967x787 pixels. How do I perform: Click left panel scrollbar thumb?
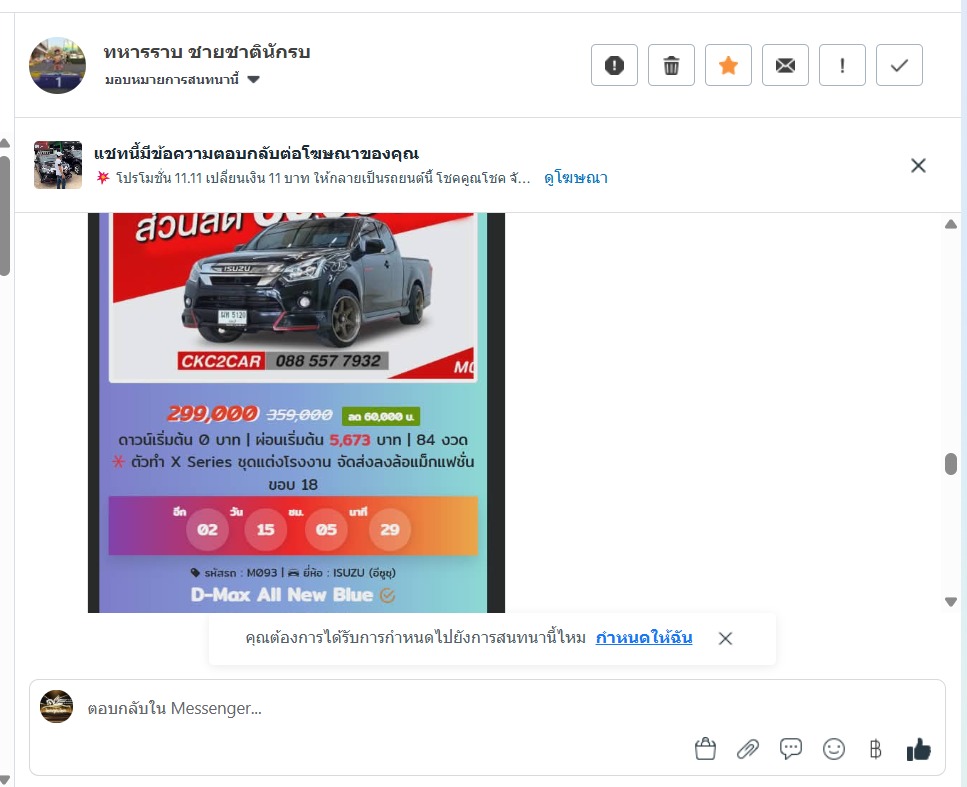(4, 216)
